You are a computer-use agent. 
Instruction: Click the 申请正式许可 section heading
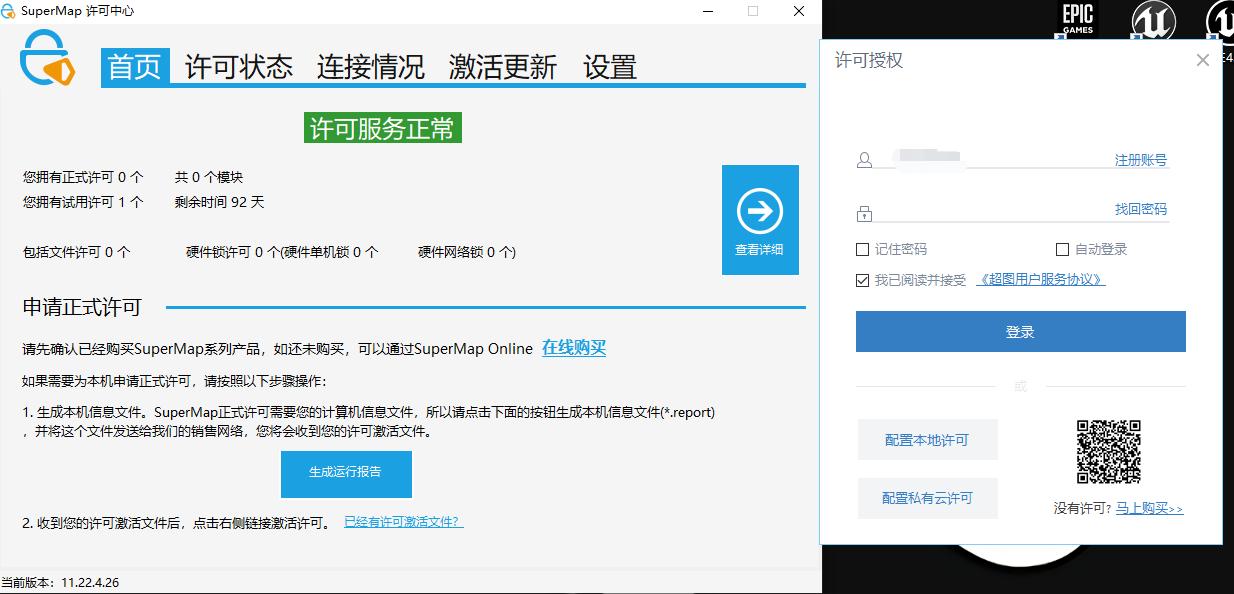[x=83, y=307]
